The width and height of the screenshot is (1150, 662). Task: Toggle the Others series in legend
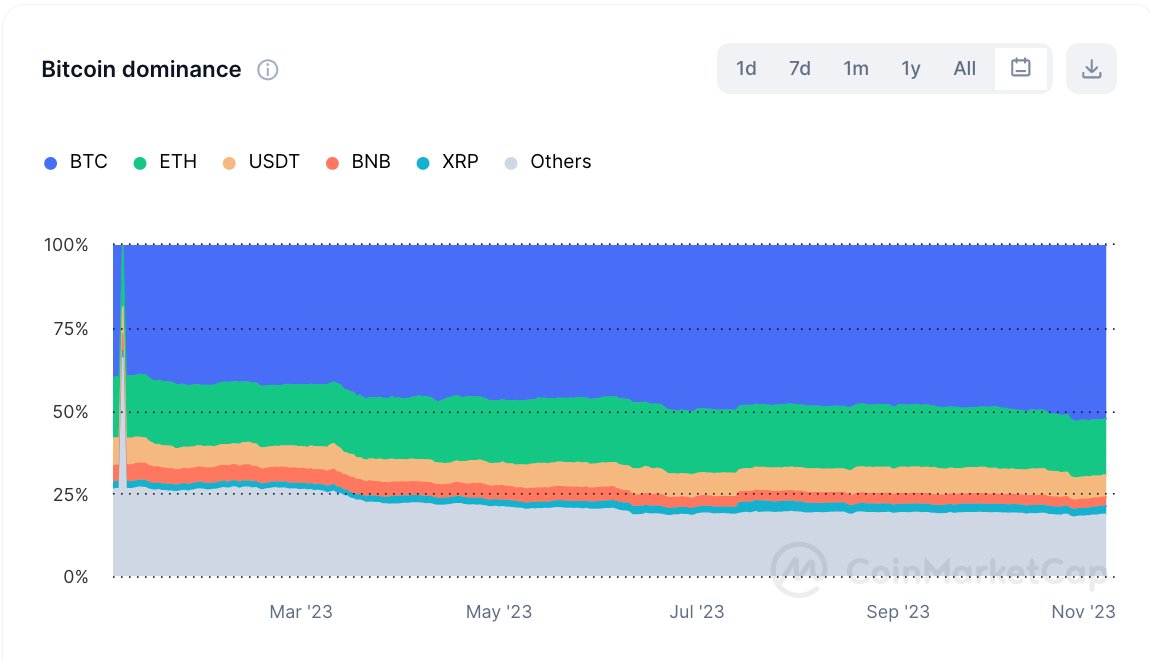coord(548,162)
